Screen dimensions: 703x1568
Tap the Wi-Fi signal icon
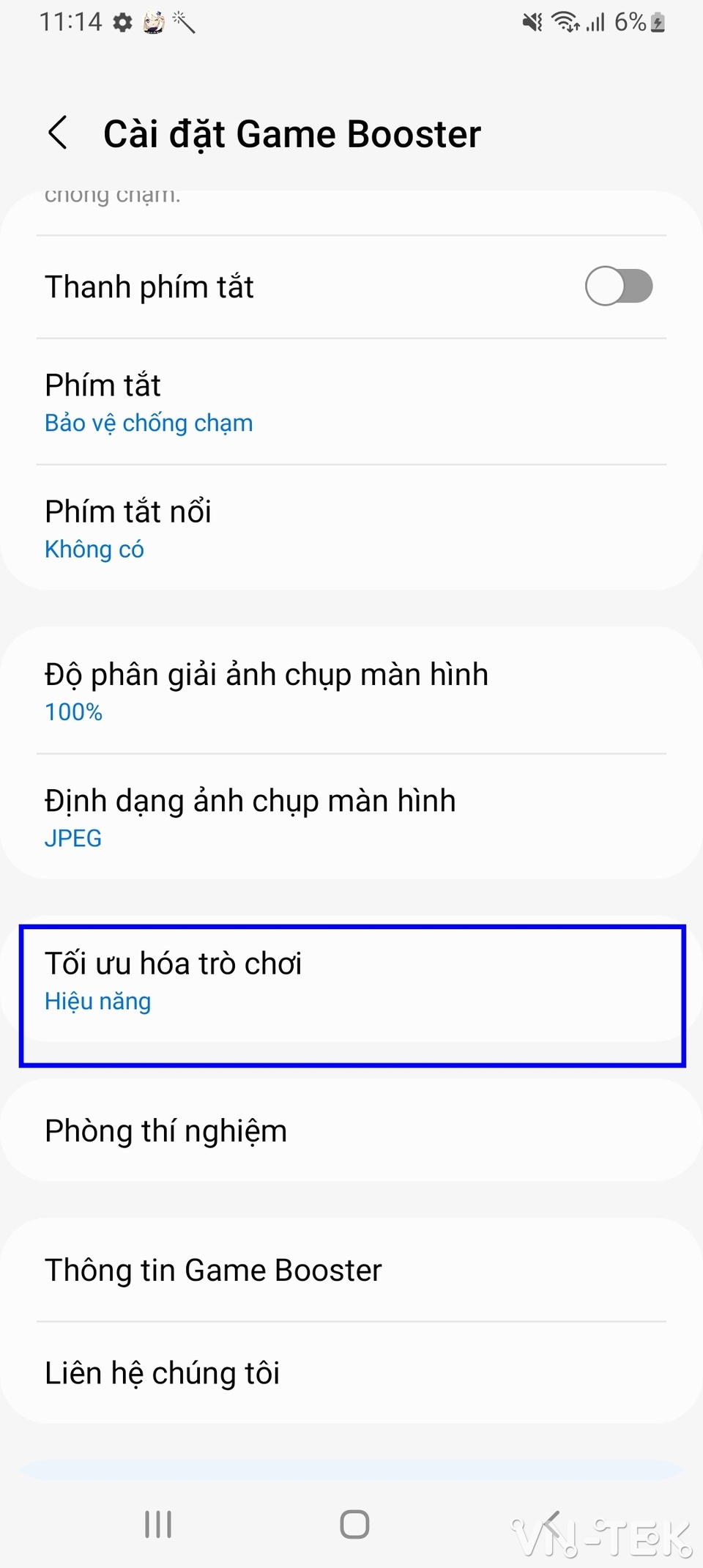(565, 23)
